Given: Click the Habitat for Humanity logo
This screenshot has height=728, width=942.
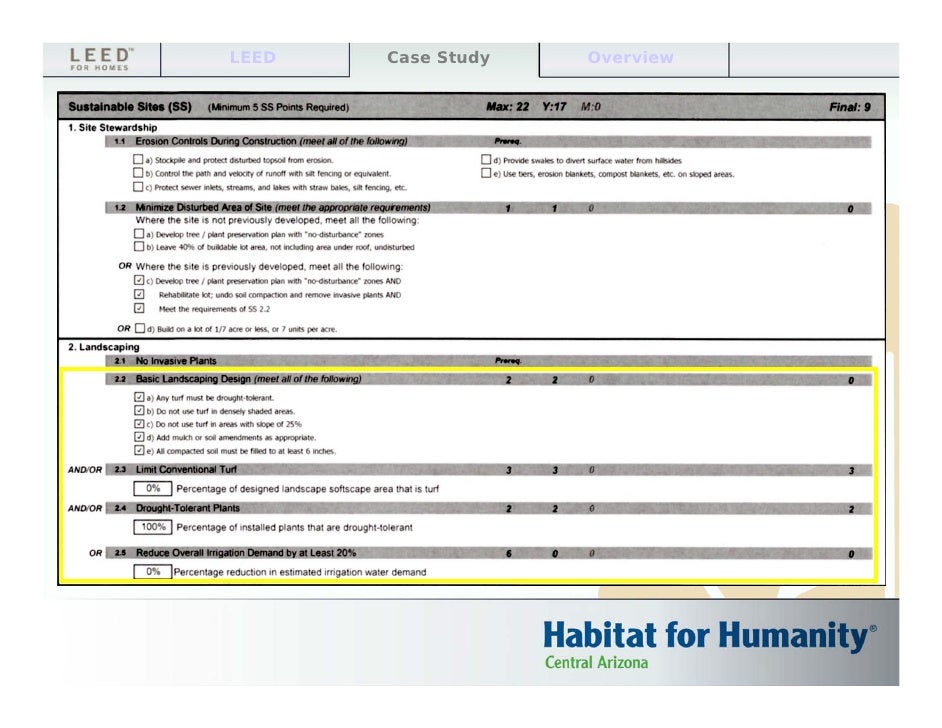Looking at the screenshot, I should pyautogui.click(x=710, y=645).
